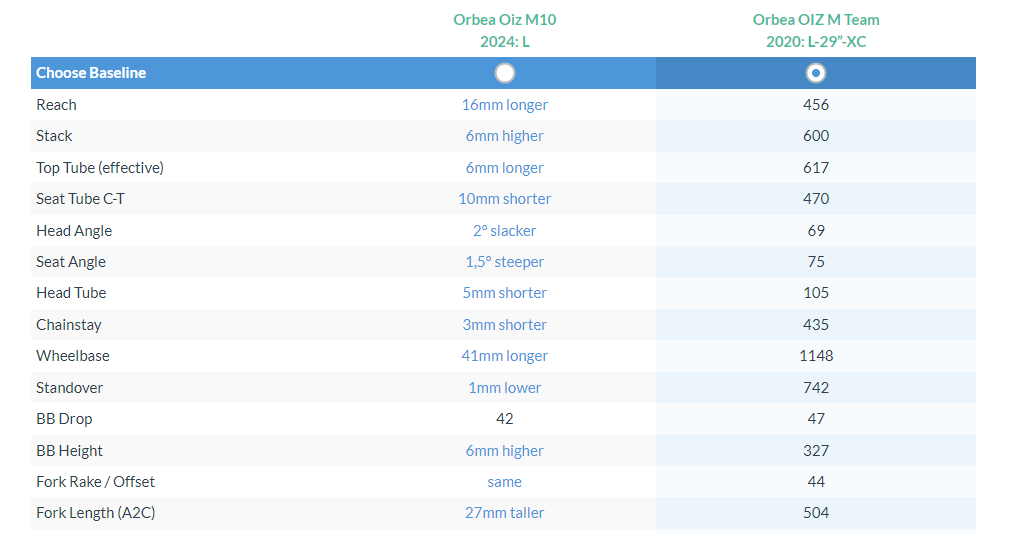Click the Seat Angle row label
The height and width of the screenshot is (534, 1011).
[x=71, y=262]
